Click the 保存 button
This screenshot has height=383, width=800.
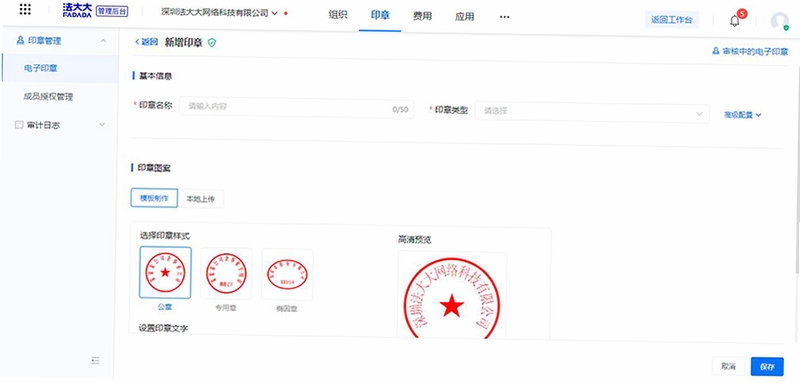tap(767, 366)
